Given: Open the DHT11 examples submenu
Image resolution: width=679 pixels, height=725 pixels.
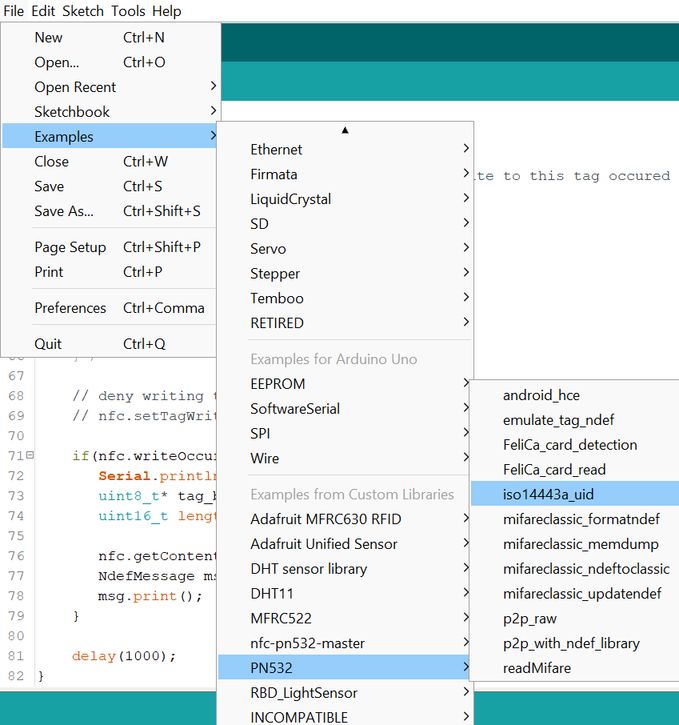Looking at the screenshot, I should tap(345, 594).
